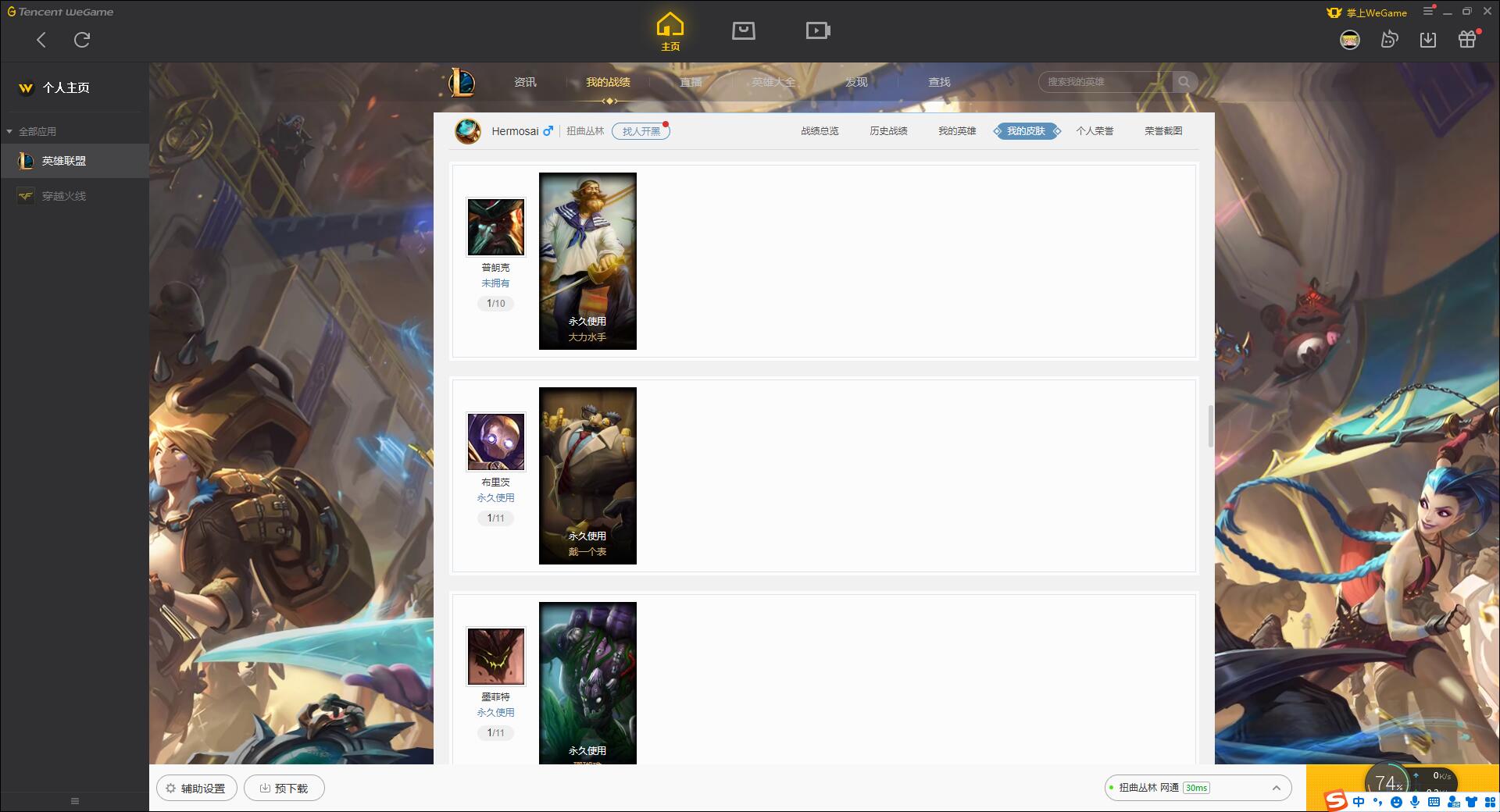Click the page vertical scrollbar thumb
Image resolution: width=1500 pixels, height=812 pixels.
click(x=1211, y=426)
